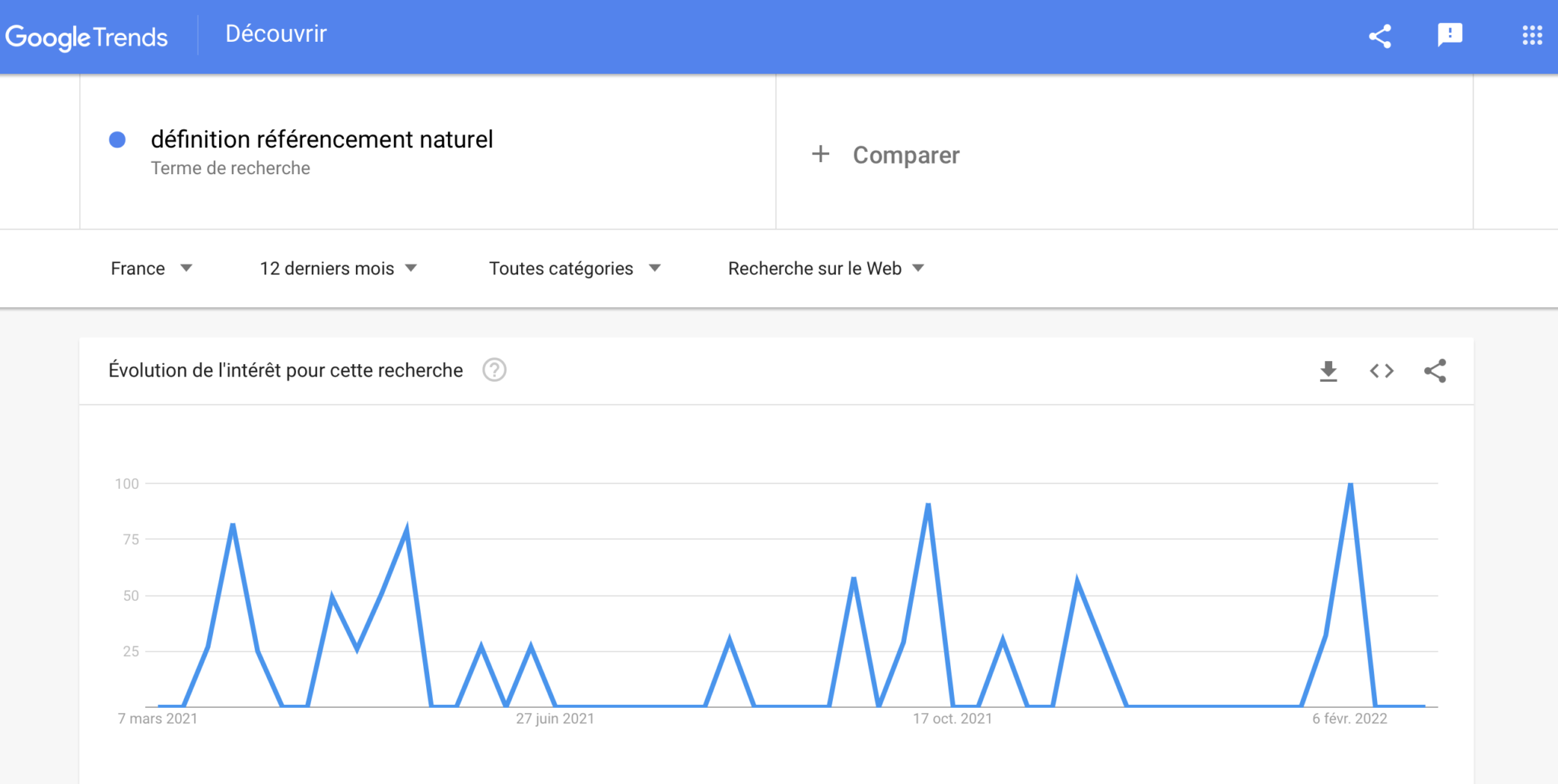Click the Google Trends logo

86,37
